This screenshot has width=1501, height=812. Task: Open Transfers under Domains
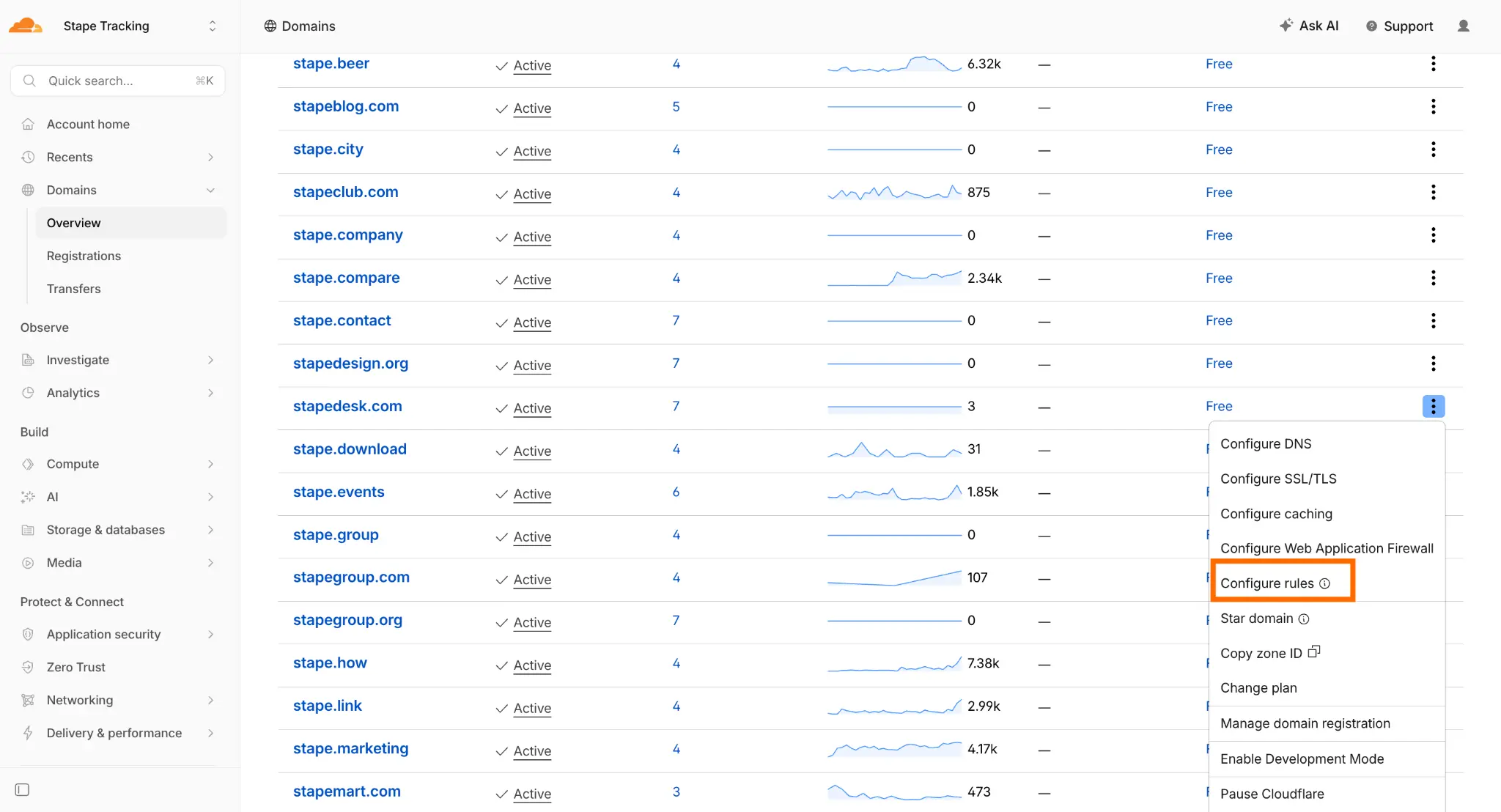pyautogui.click(x=73, y=289)
